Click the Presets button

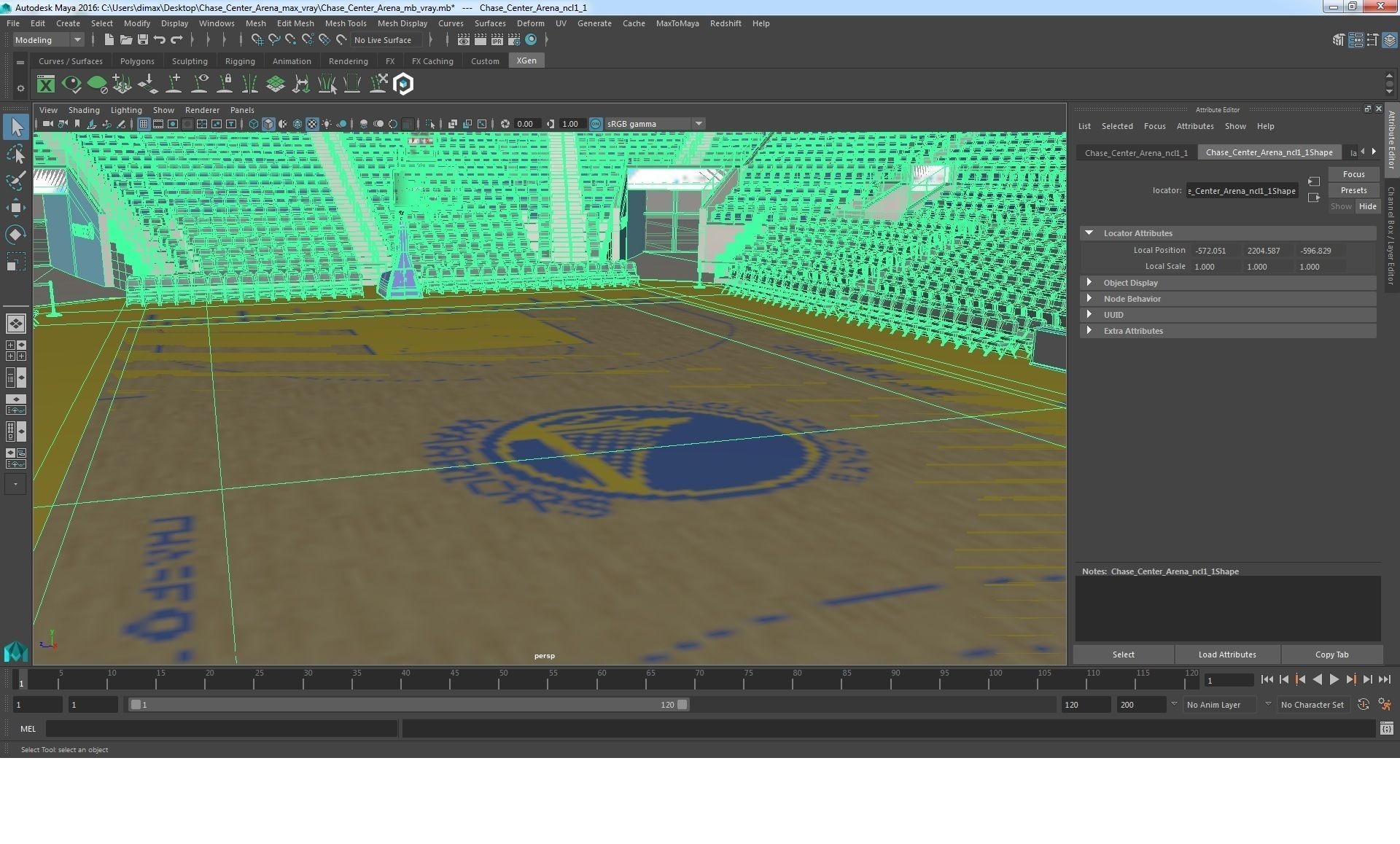[1353, 190]
